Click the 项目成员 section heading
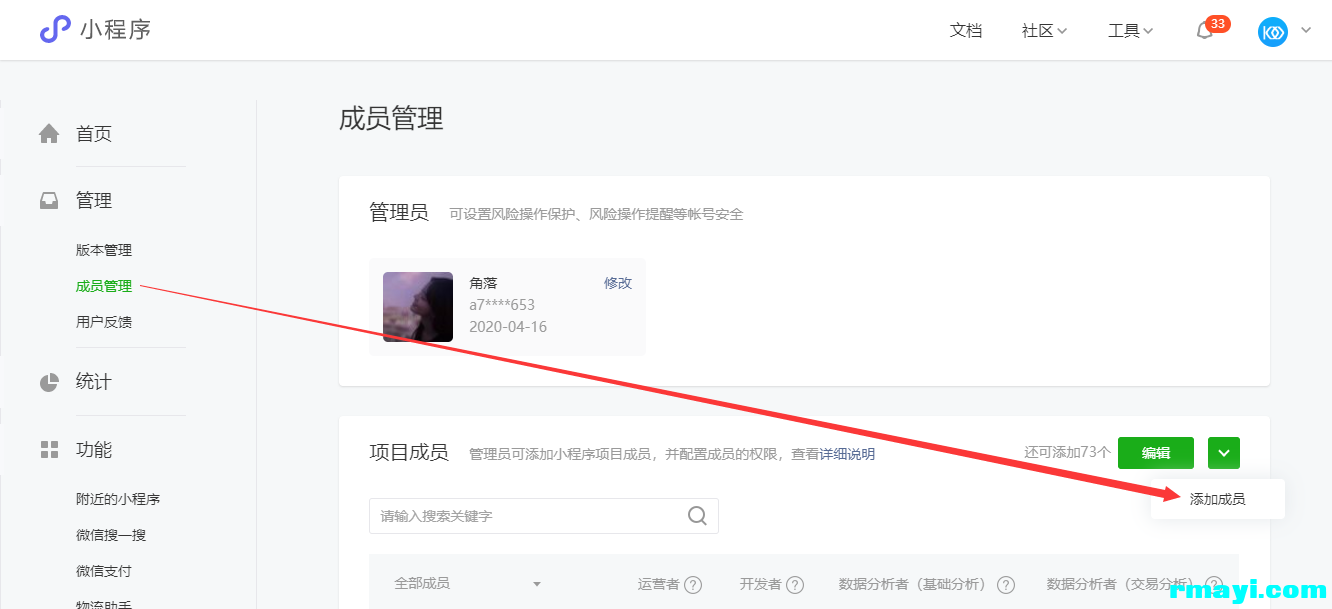This screenshot has height=609, width=1332. 409,452
